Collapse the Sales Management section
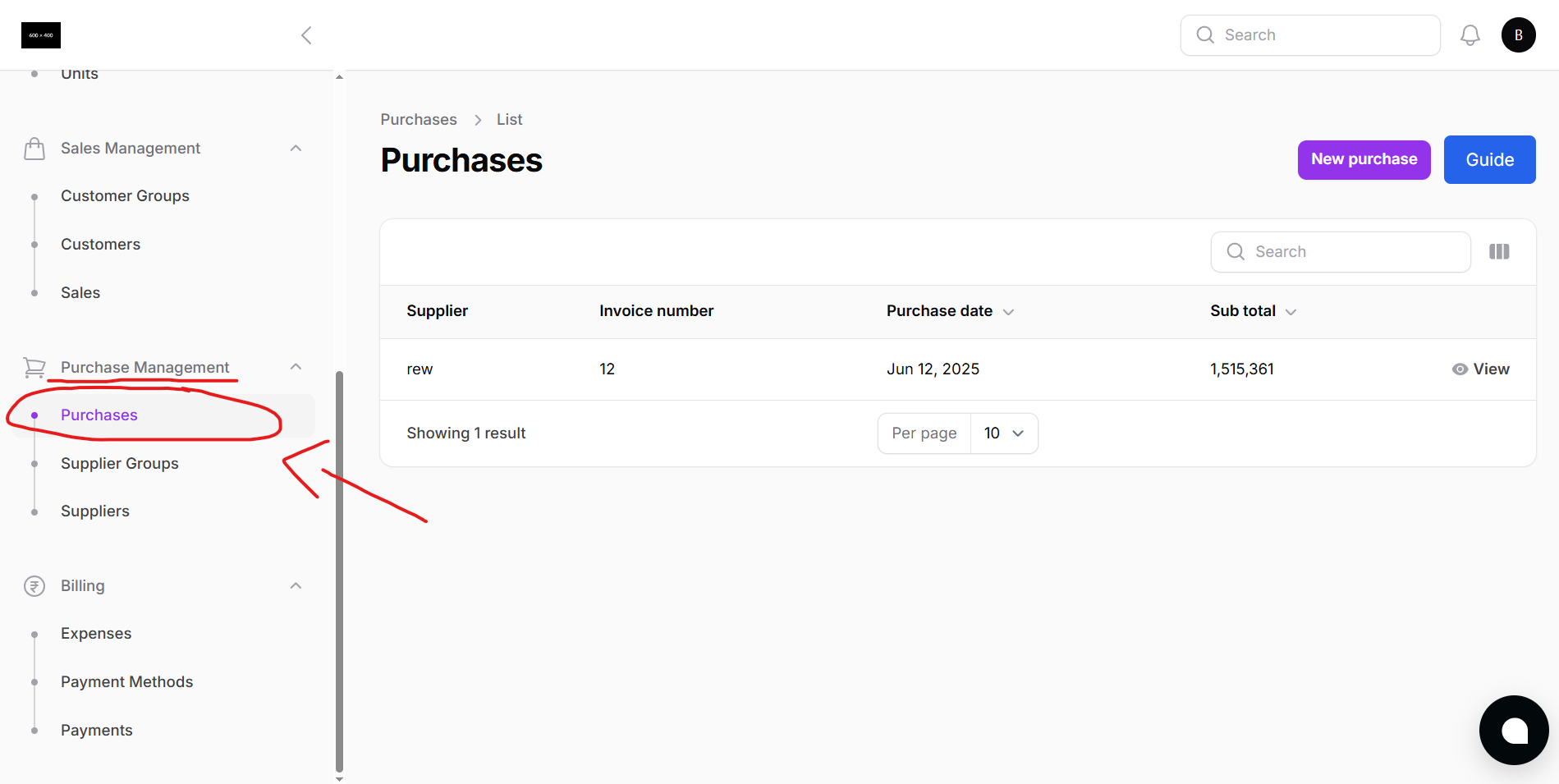Image resolution: width=1559 pixels, height=784 pixels. pyautogui.click(x=296, y=149)
